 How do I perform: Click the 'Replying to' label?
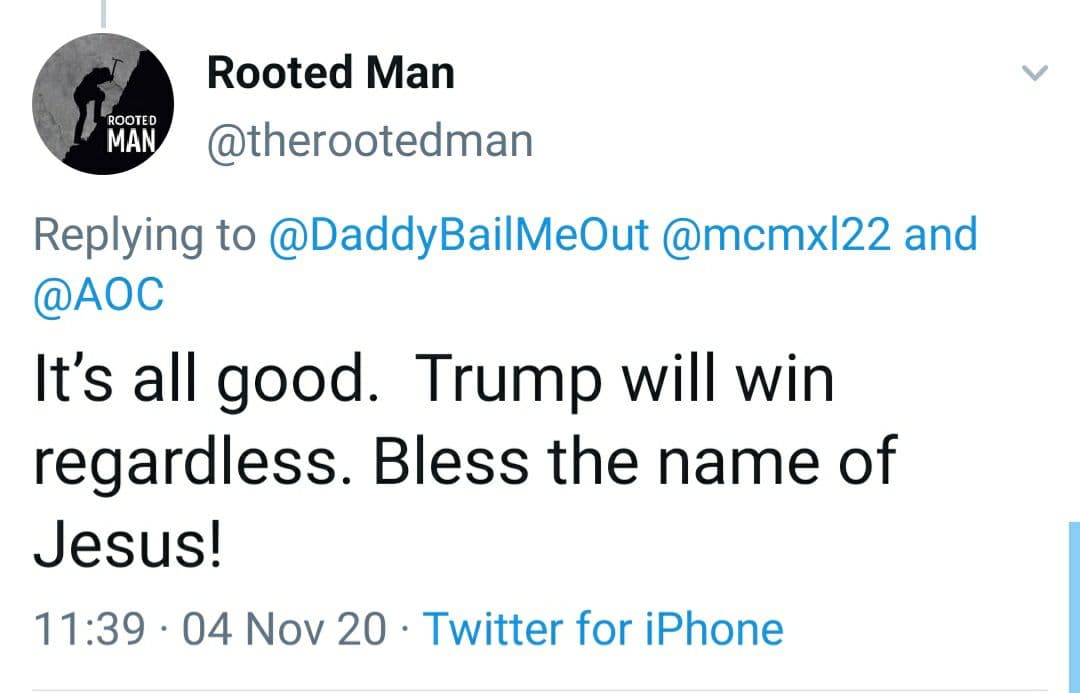click(143, 235)
